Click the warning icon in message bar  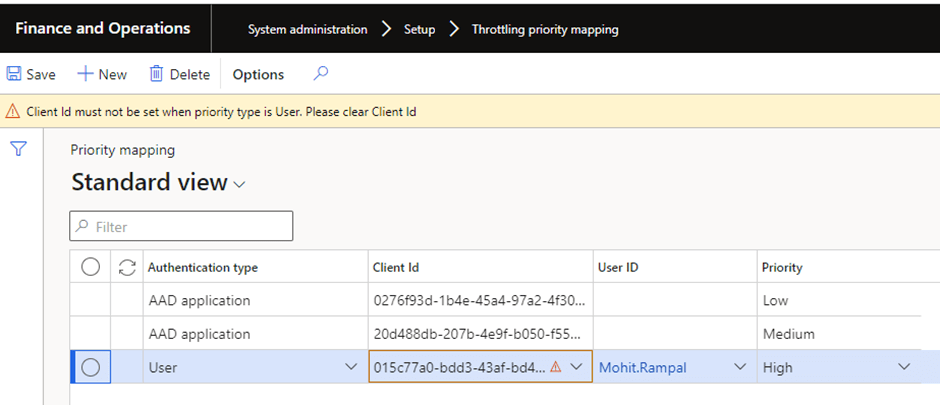(x=13, y=112)
